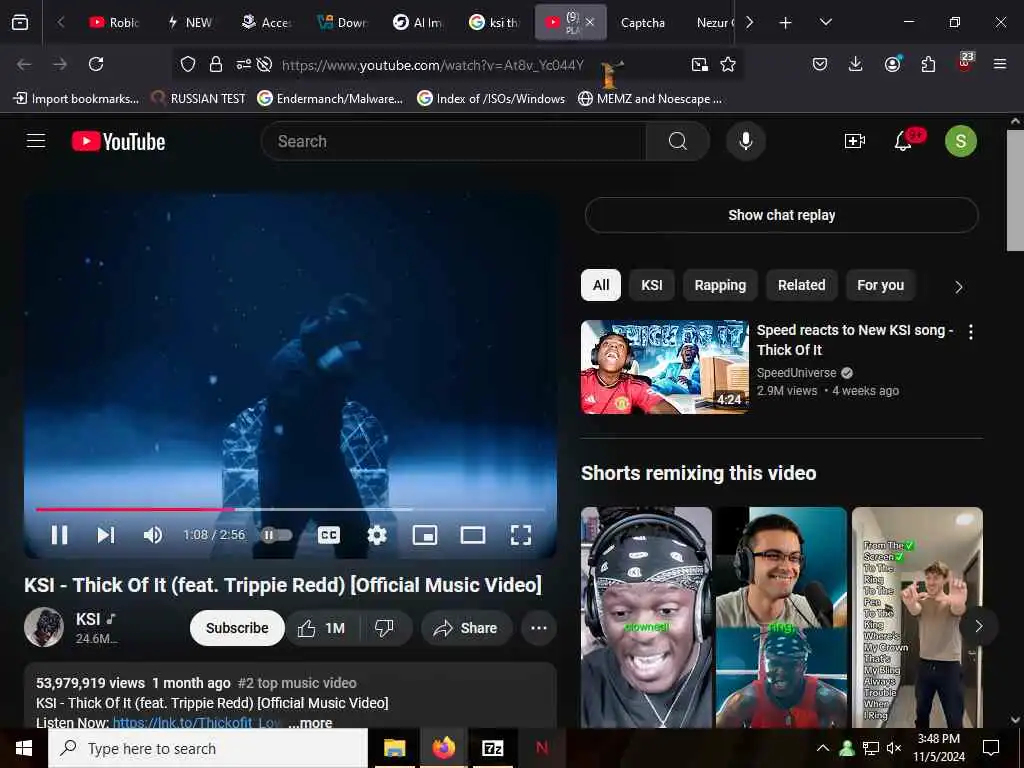
Task: Open picture-in-picture from address bar
Action: click(699, 64)
